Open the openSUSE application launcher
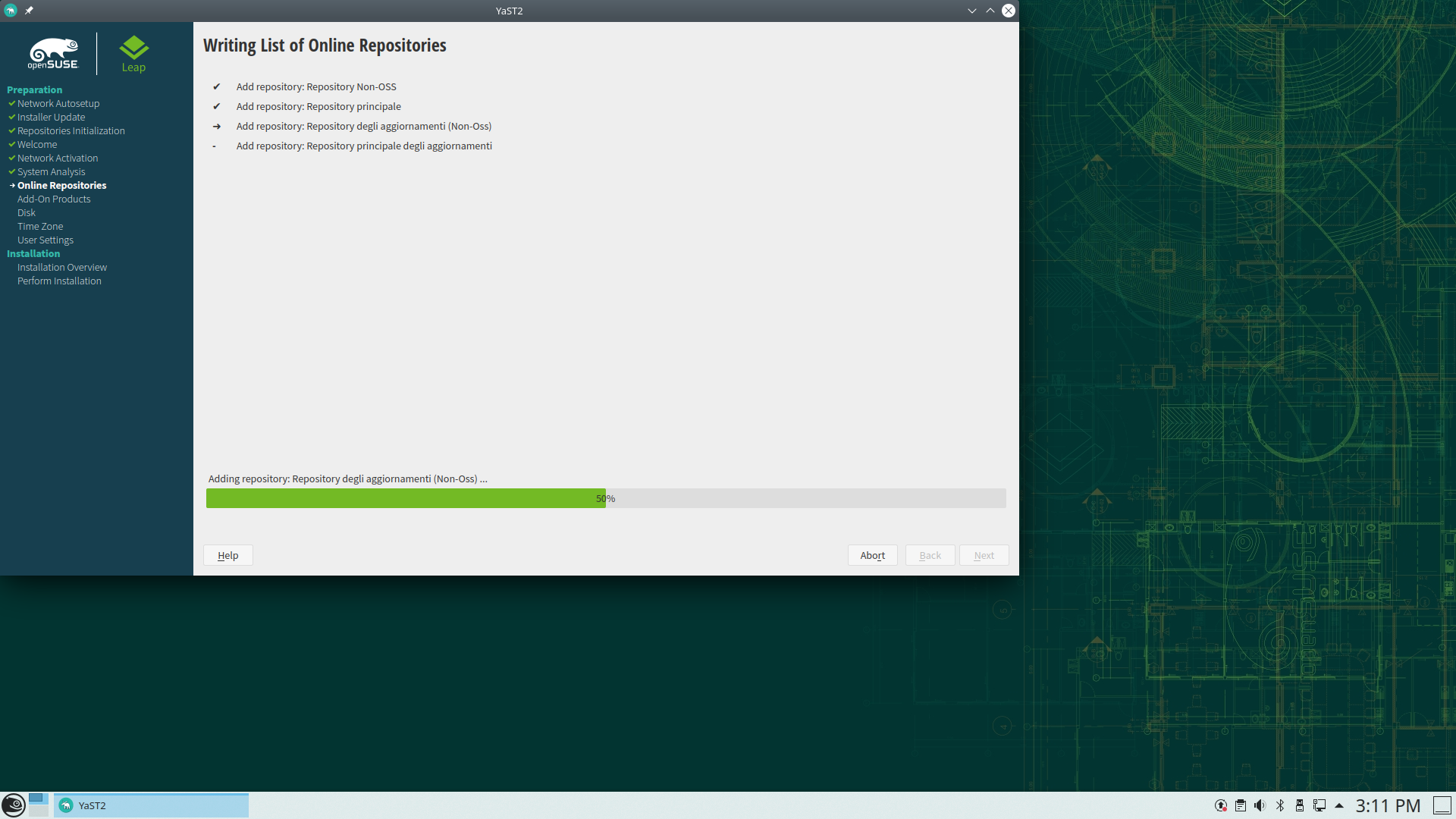 (x=14, y=805)
